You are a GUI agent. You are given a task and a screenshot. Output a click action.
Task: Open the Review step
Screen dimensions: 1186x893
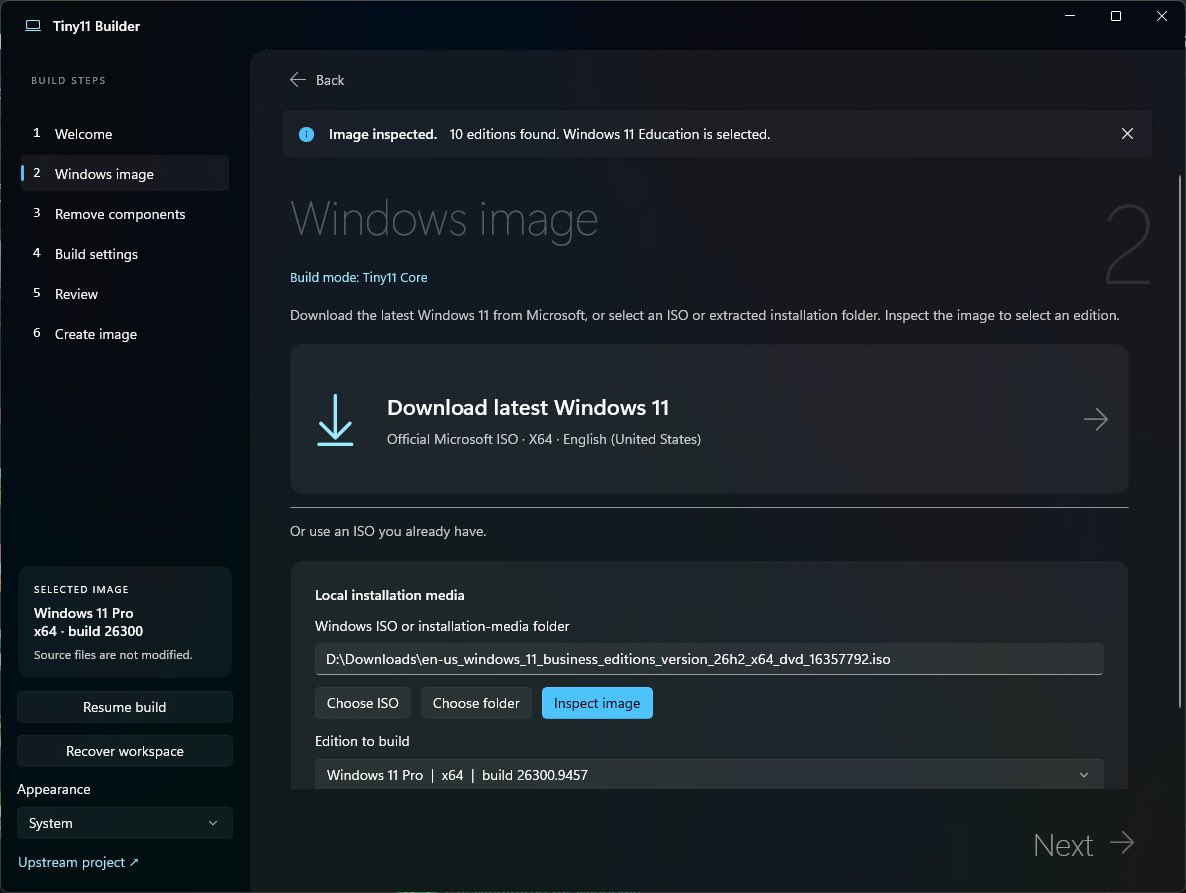coord(125,294)
